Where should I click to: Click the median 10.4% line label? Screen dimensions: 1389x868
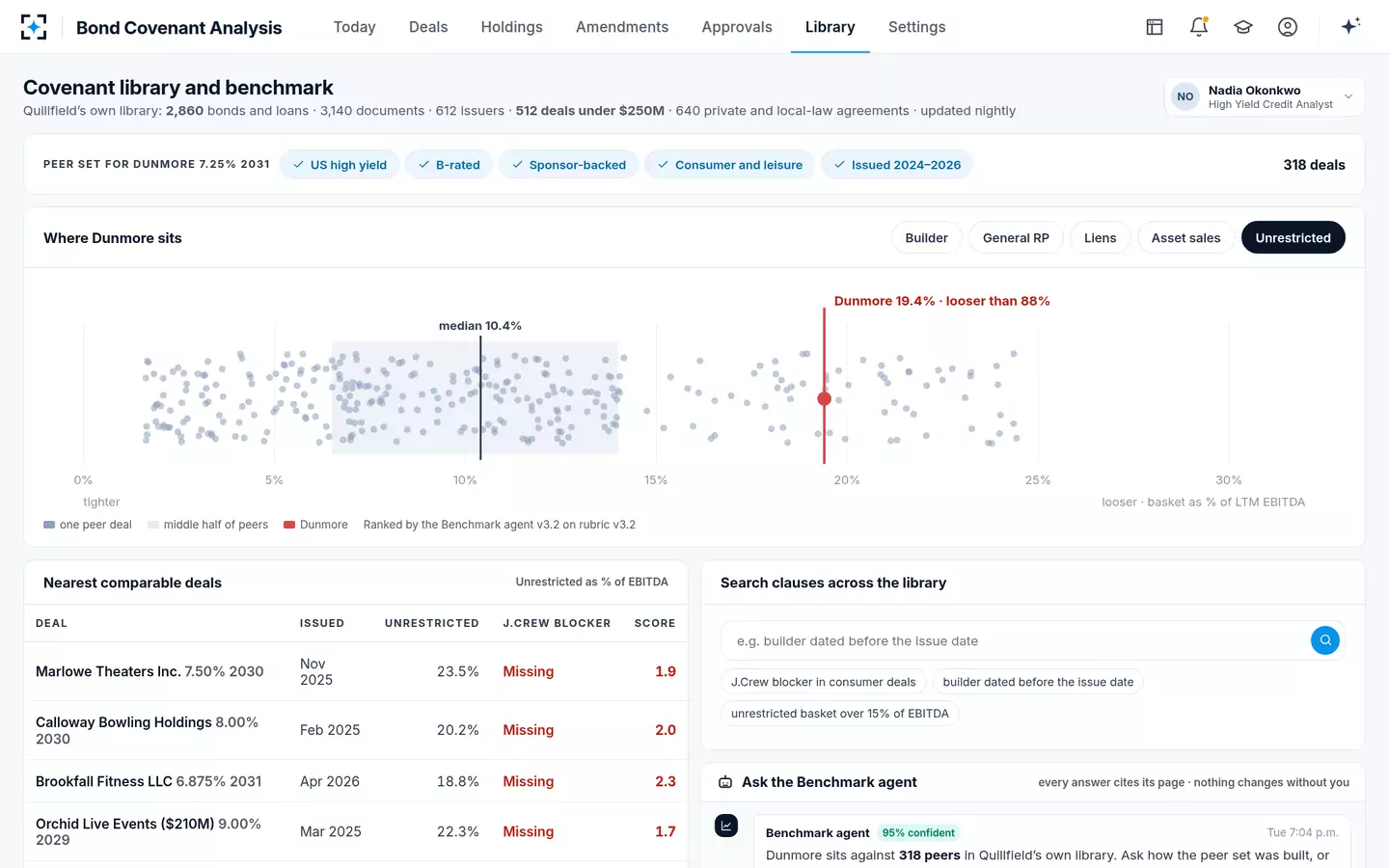tap(480, 326)
